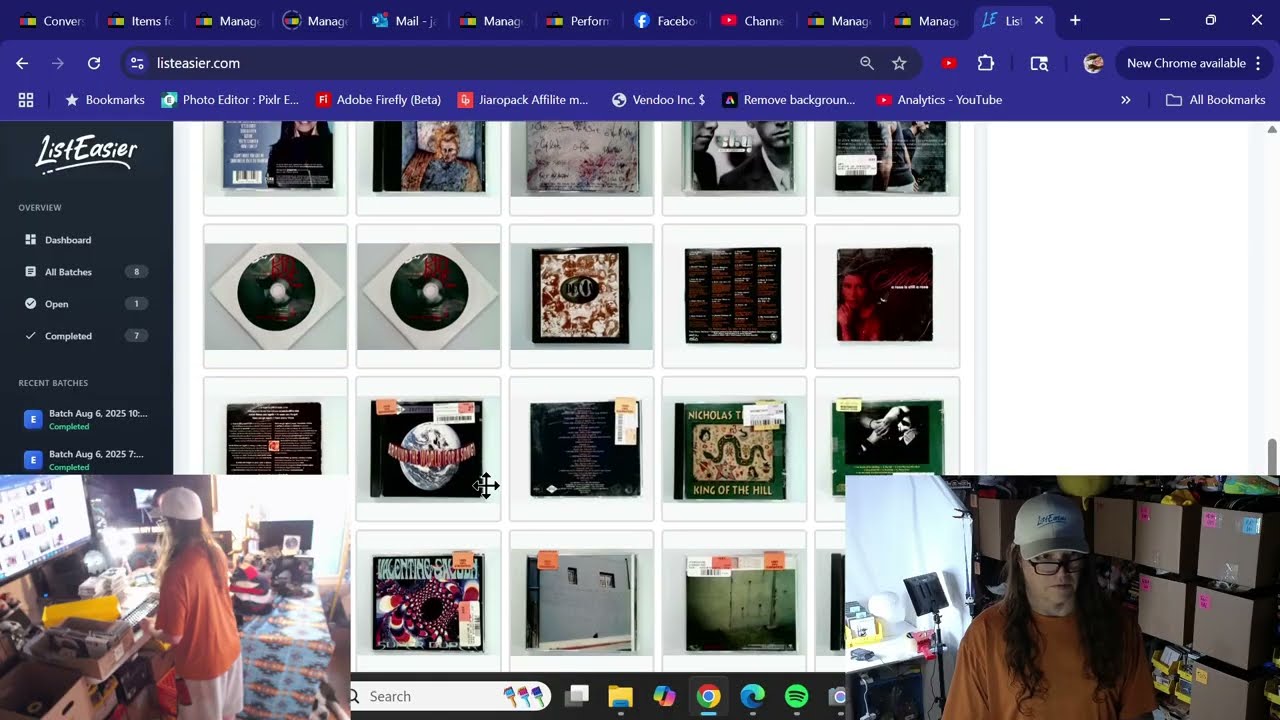Click the scrollbar up arrow
The width and height of the screenshot is (1280, 720).
[x=1272, y=129]
